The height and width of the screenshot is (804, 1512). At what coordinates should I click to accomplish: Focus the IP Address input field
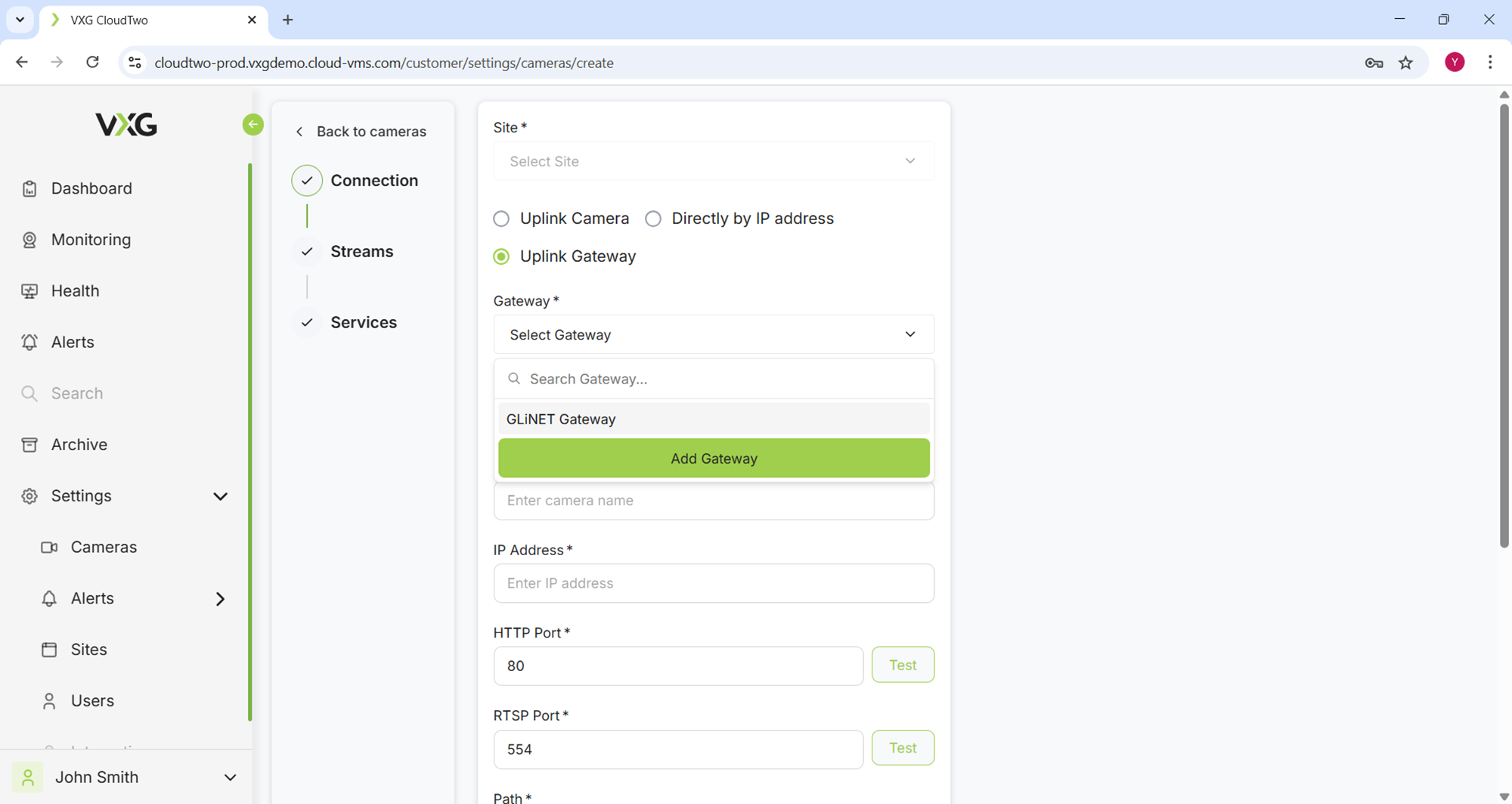tap(713, 583)
